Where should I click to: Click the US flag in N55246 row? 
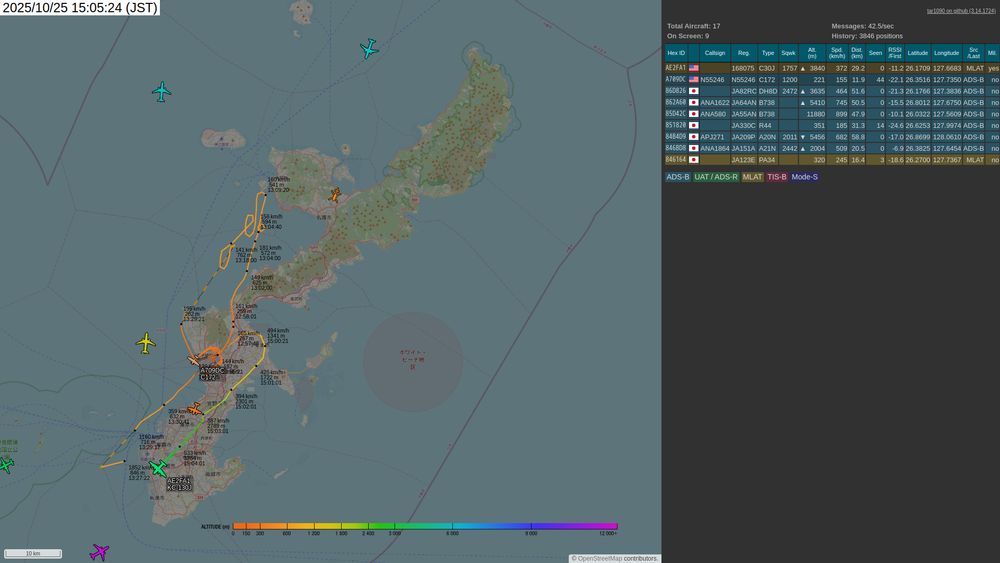[693, 80]
